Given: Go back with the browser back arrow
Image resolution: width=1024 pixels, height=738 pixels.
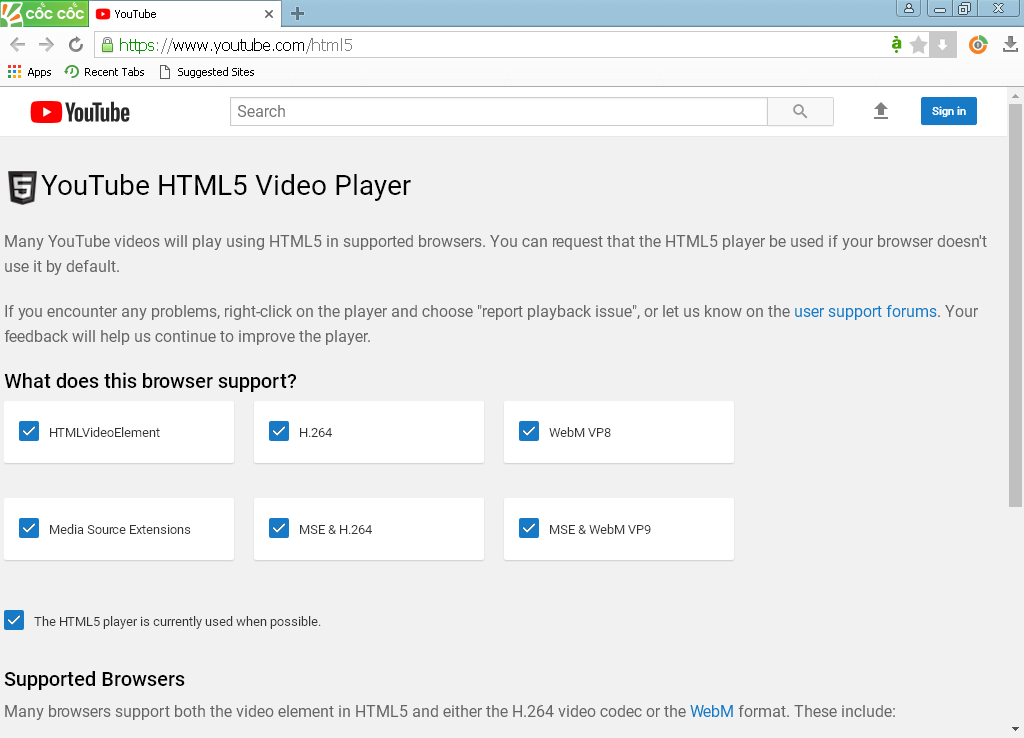Looking at the screenshot, I should [x=18, y=45].
